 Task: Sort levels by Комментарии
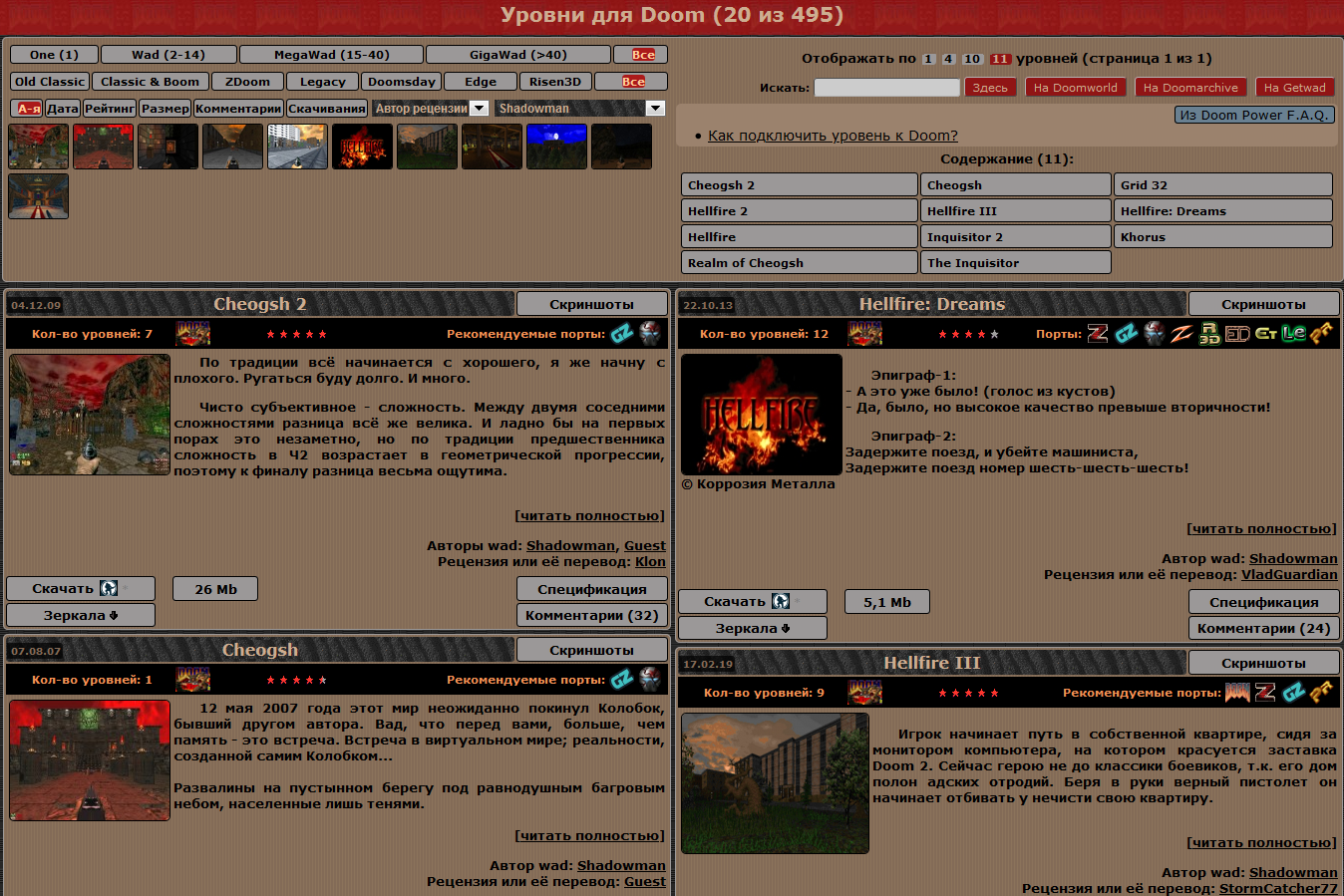(x=238, y=108)
